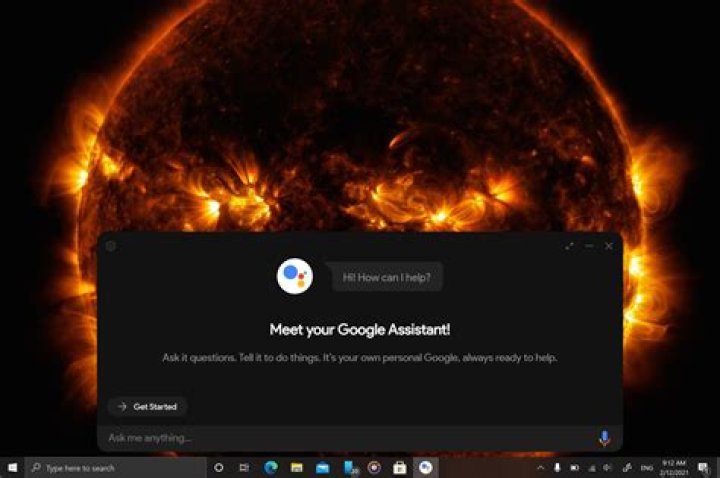
Task: Open the clock showing 9:12 AM
Action: [674, 468]
